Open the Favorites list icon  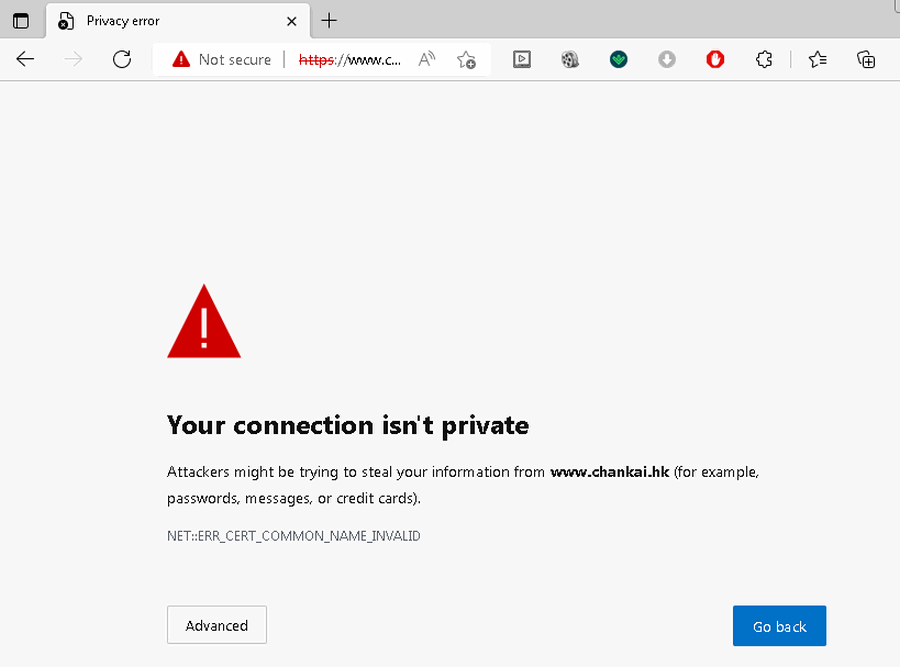click(x=818, y=60)
